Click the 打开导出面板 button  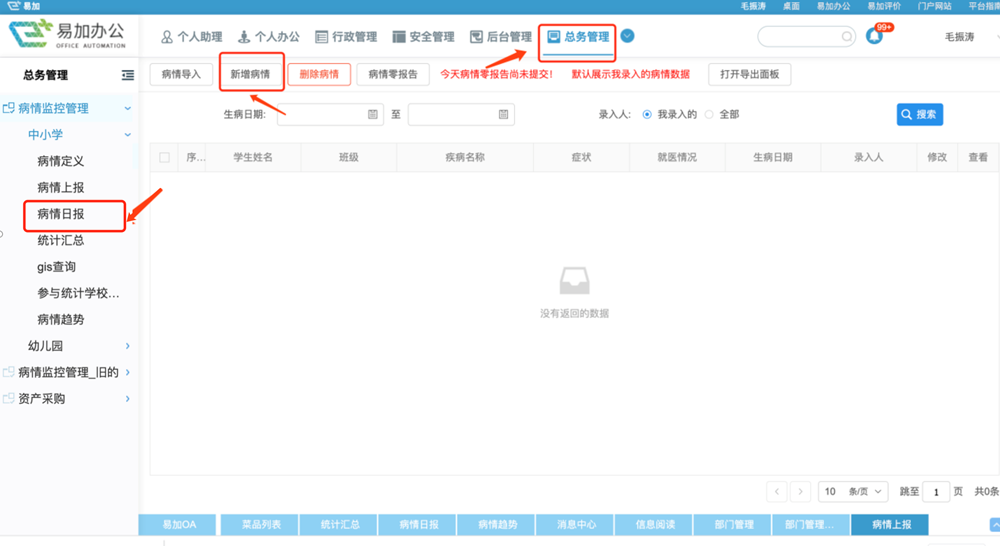pos(749,75)
